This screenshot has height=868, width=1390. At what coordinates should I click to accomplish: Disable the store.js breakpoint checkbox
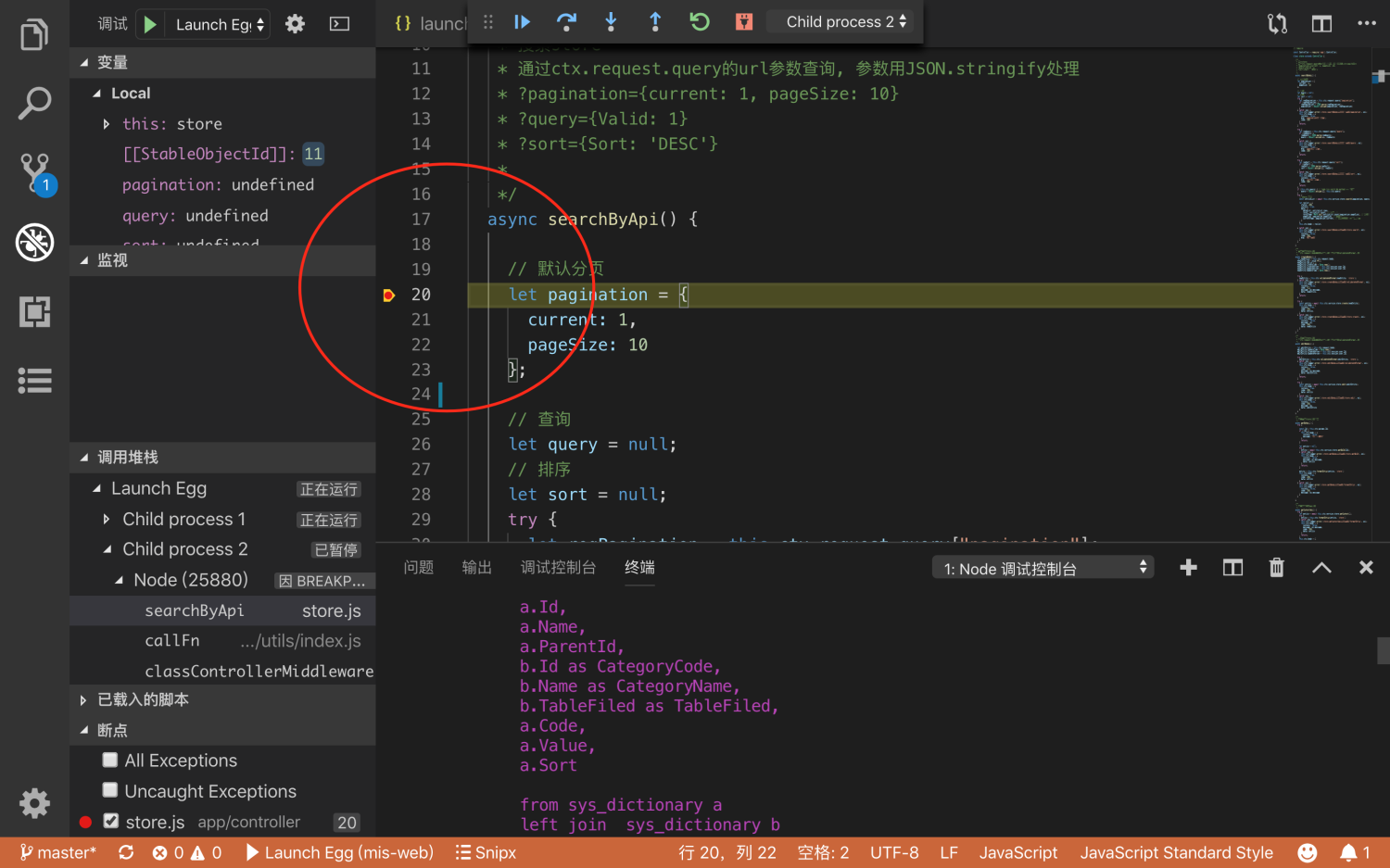(111, 821)
